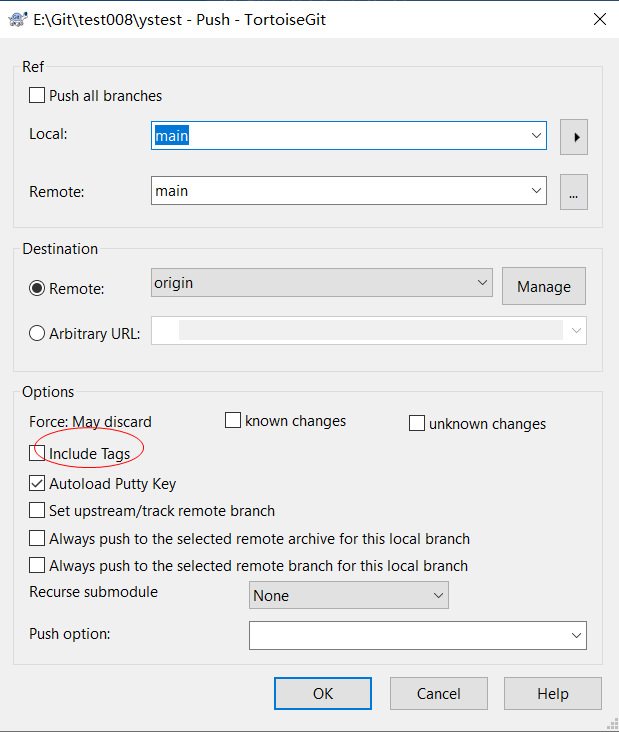Close the Push dialog window
The image size is (619, 732).
[600, 19]
